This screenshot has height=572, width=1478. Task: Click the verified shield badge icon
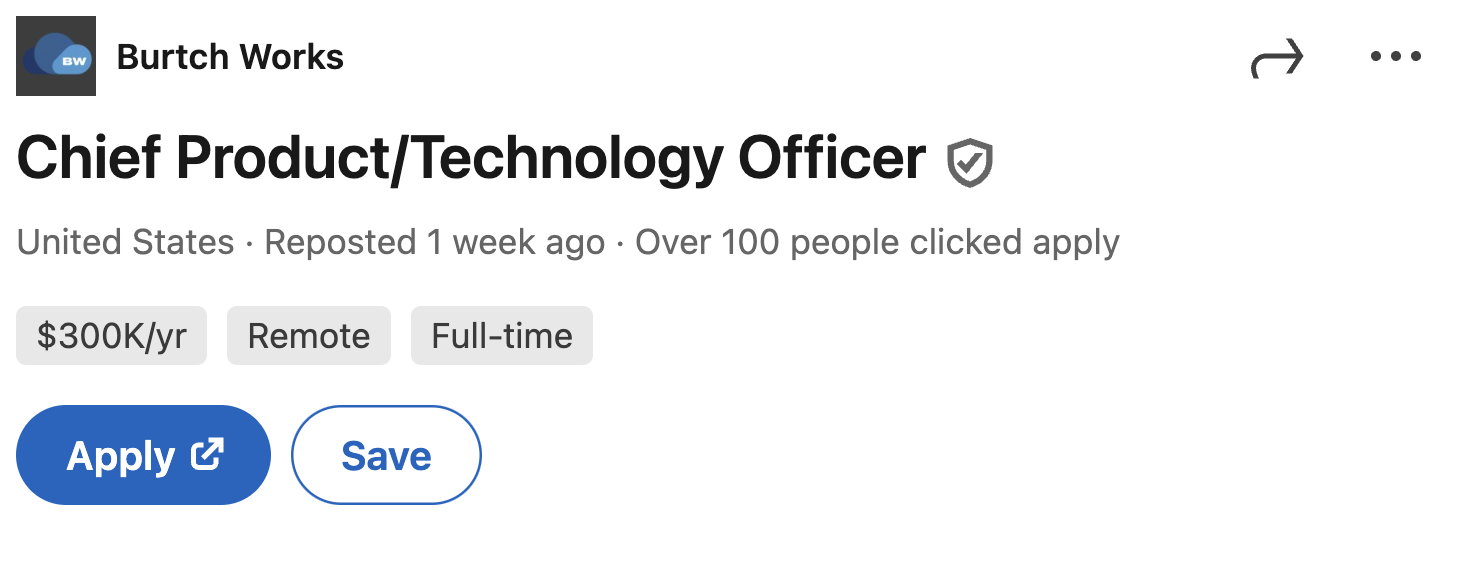point(970,163)
